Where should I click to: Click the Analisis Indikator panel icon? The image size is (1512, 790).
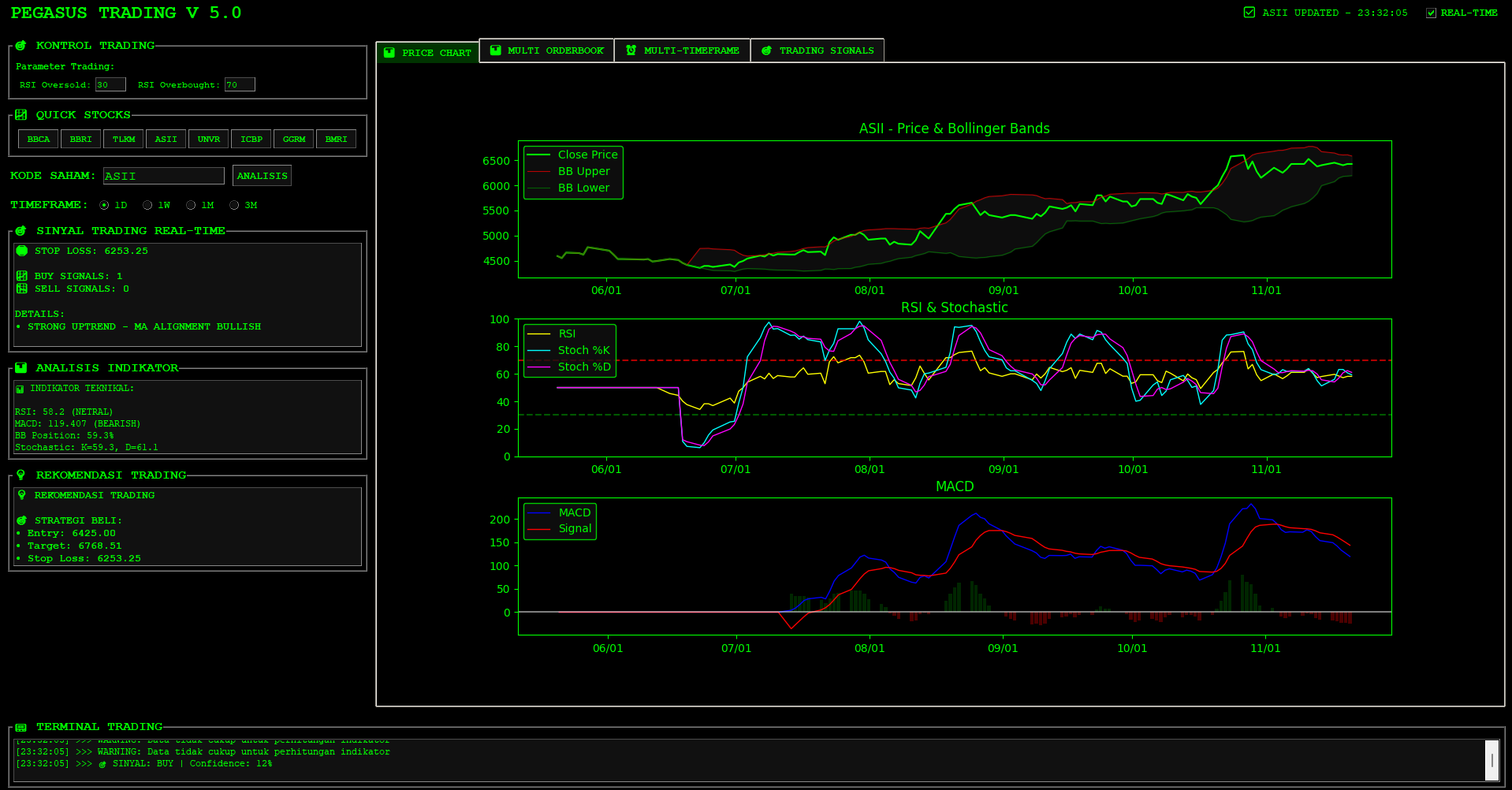pyautogui.click(x=21, y=368)
